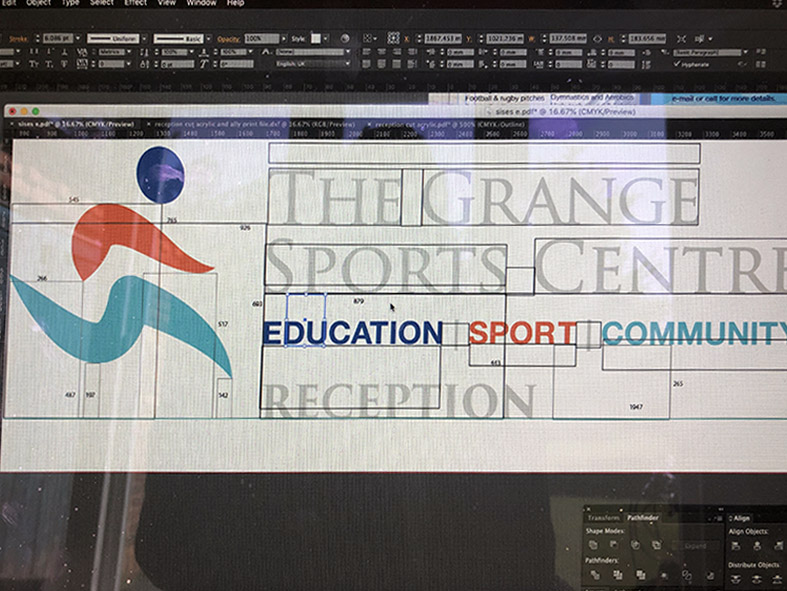Click the blue EDUCATION text on artboard
Viewport: 787px width, 591px height.
pos(352,333)
